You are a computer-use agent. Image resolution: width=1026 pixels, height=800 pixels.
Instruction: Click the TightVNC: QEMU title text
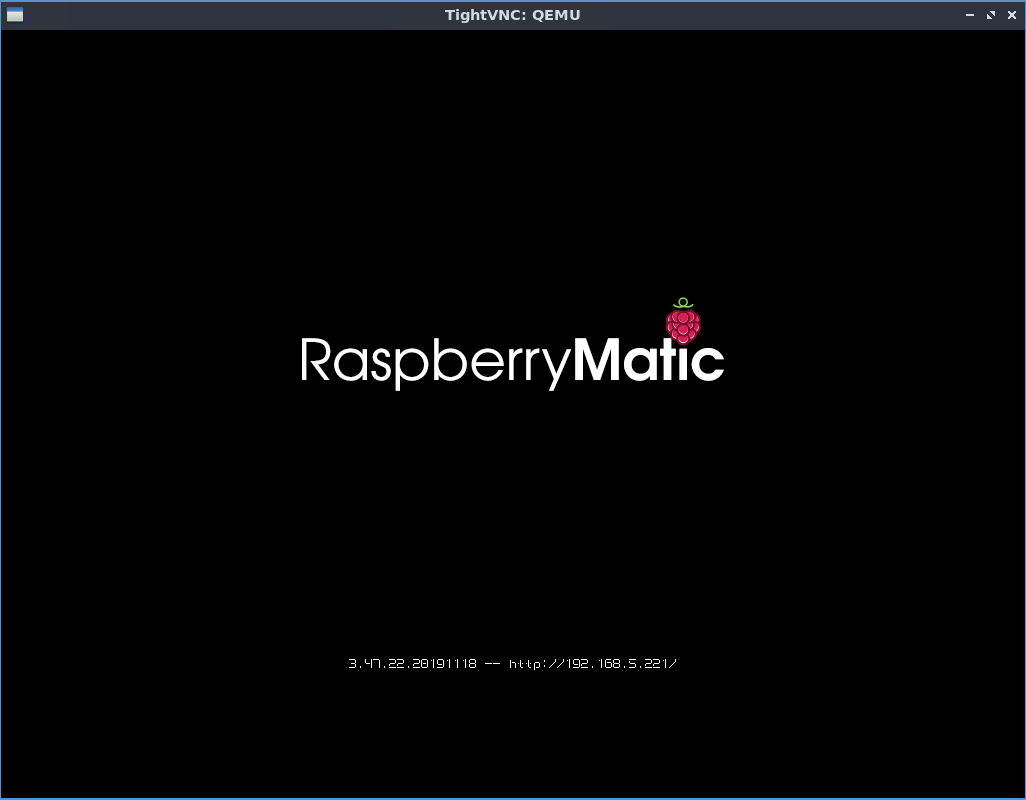coord(512,15)
